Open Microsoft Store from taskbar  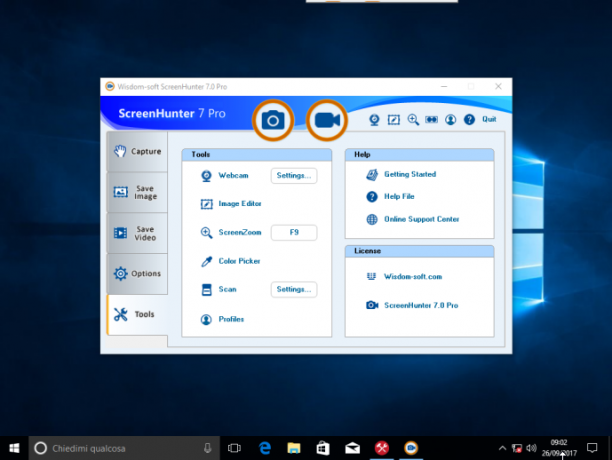pos(323,448)
